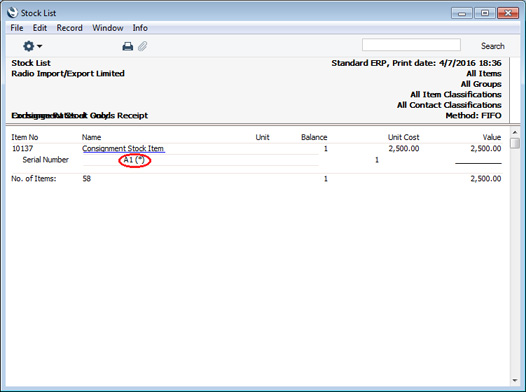Click the paperclip attachments icon
Screen dimensions: 526x392
click(x=143, y=46)
